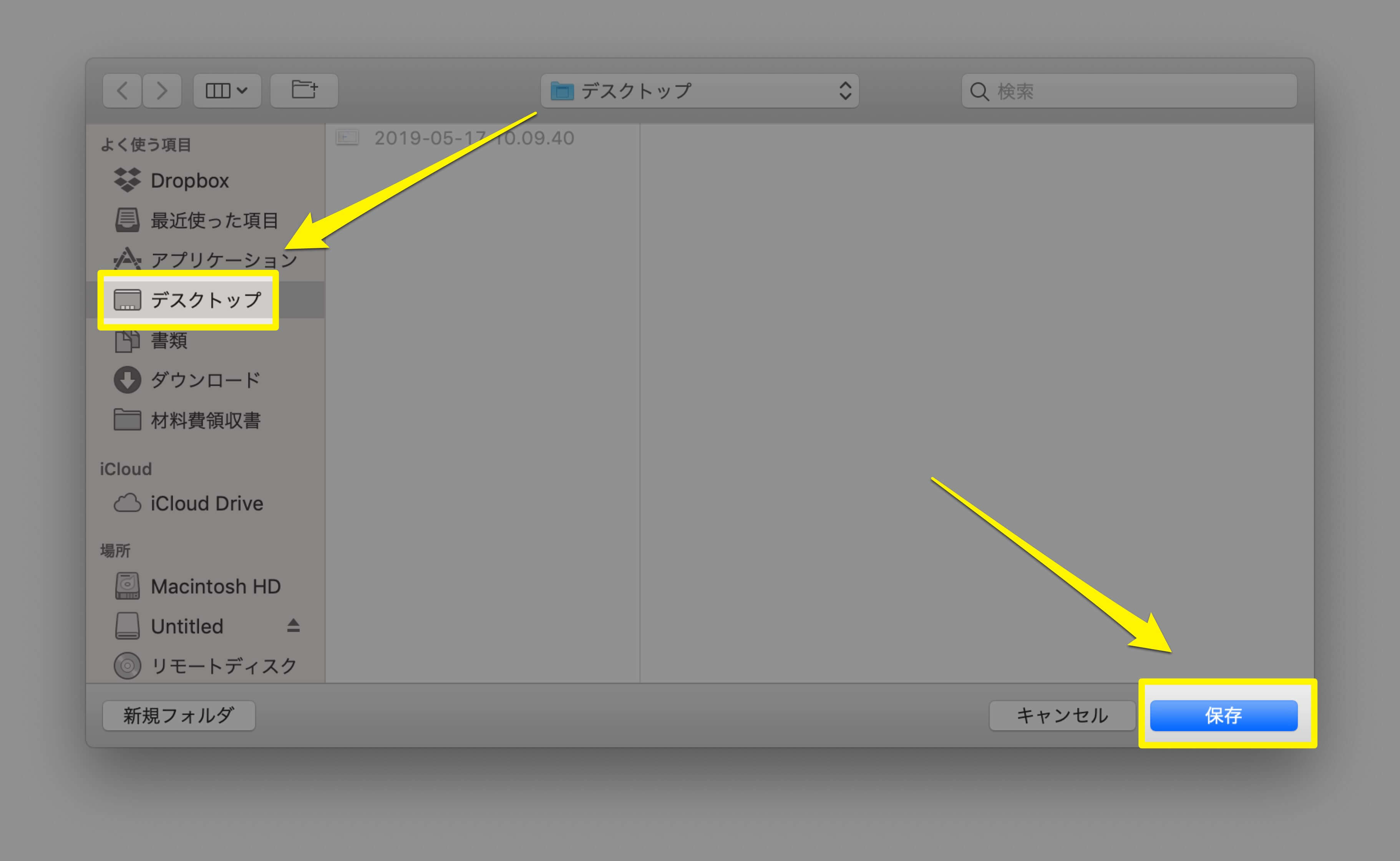
Task: Click the よく使う項目 section header
Action: [x=146, y=145]
